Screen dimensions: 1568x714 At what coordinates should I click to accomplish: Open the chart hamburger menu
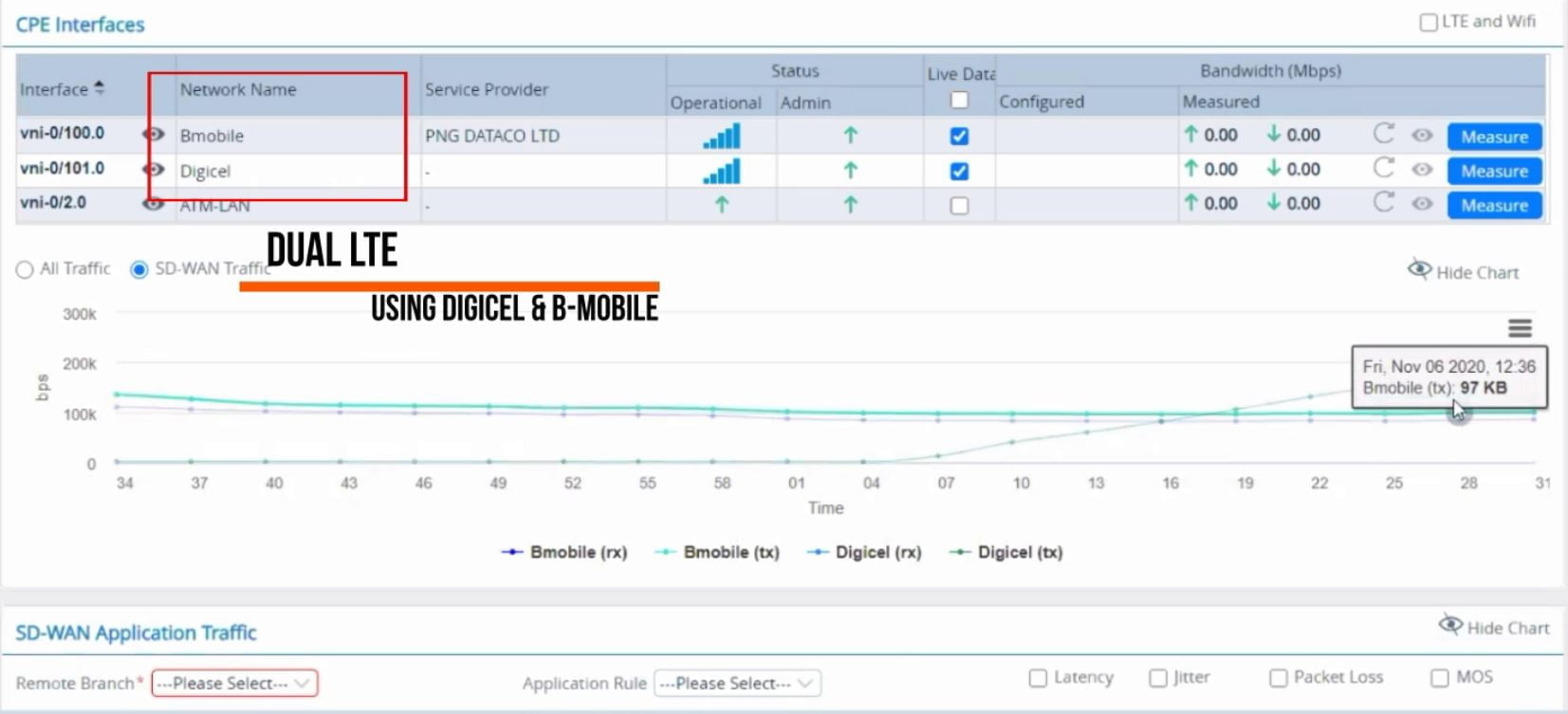(x=1520, y=328)
